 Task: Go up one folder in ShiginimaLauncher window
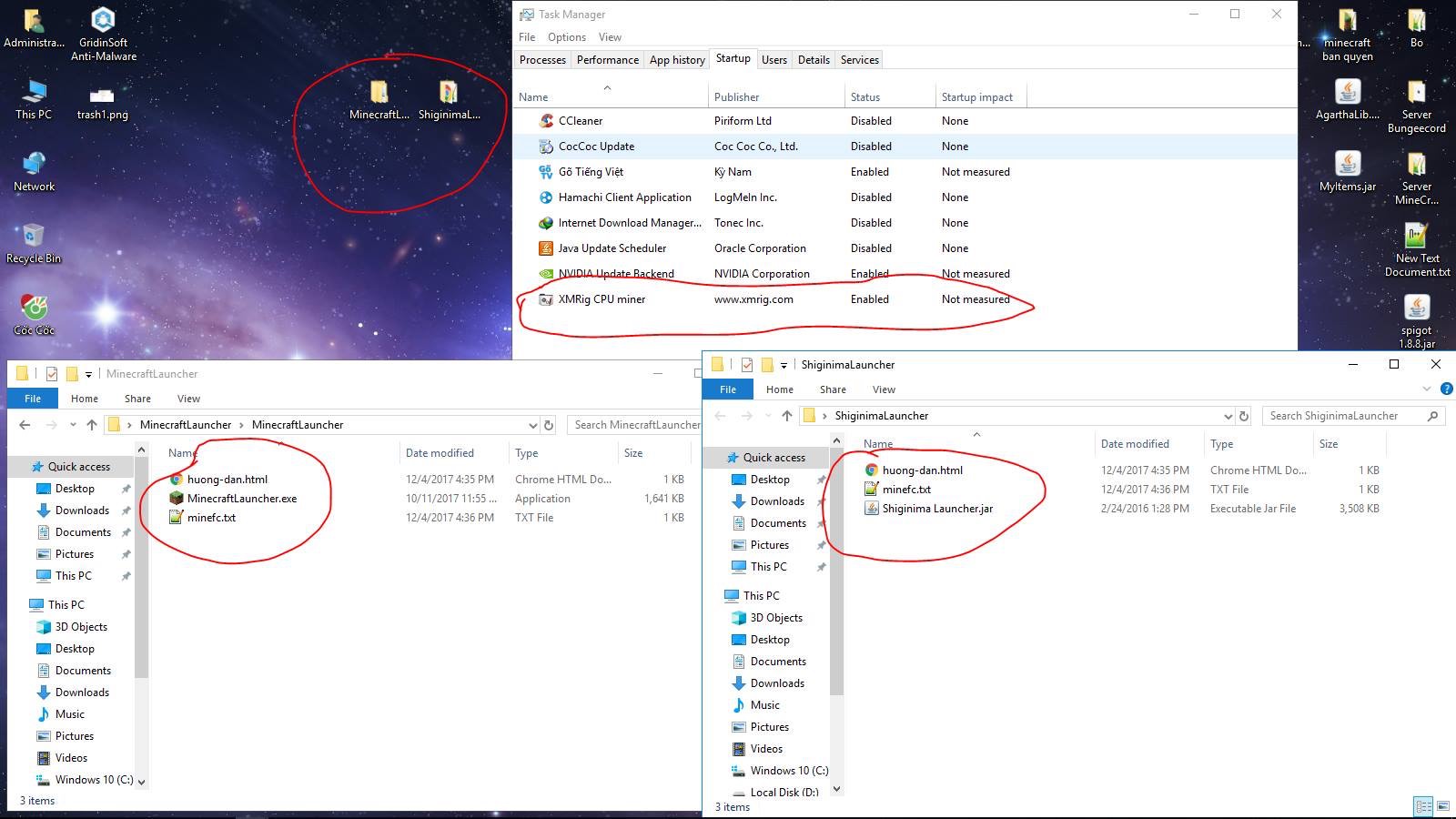(x=787, y=416)
